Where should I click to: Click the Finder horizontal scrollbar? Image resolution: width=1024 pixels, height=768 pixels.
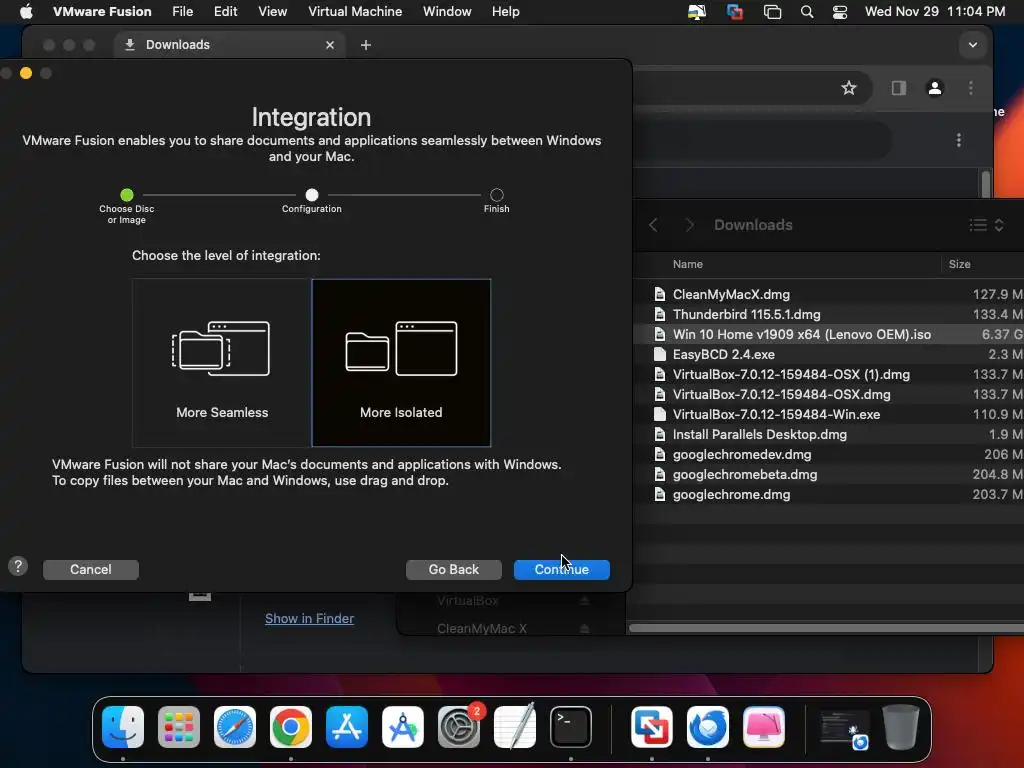pyautogui.click(x=825, y=628)
